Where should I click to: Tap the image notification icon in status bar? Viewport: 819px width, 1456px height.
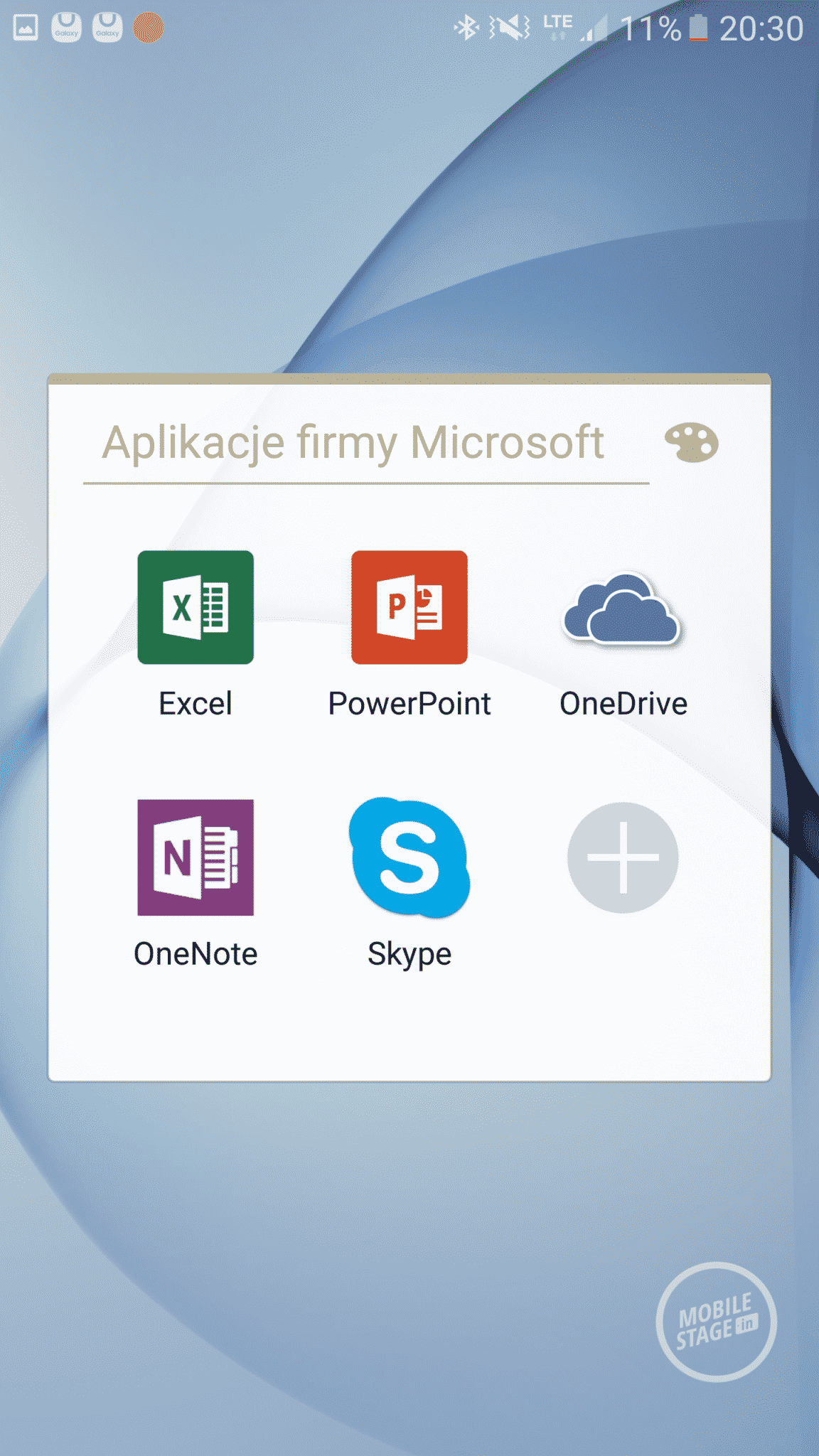click(x=26, y=28)
